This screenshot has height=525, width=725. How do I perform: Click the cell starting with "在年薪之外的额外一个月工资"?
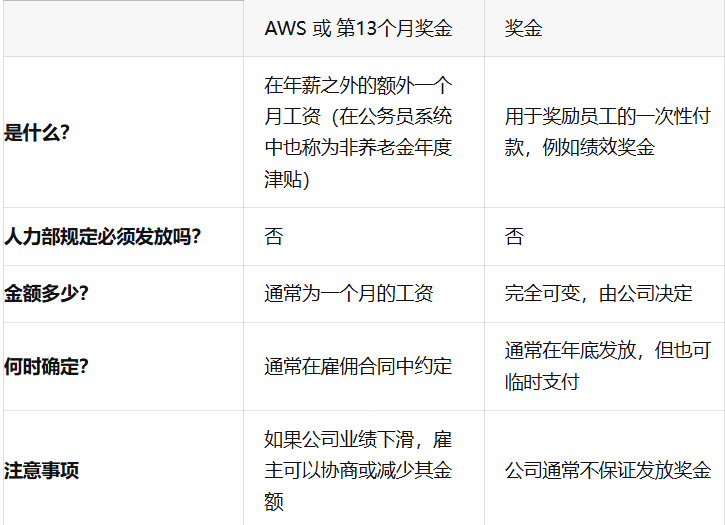tap(357, 132)
